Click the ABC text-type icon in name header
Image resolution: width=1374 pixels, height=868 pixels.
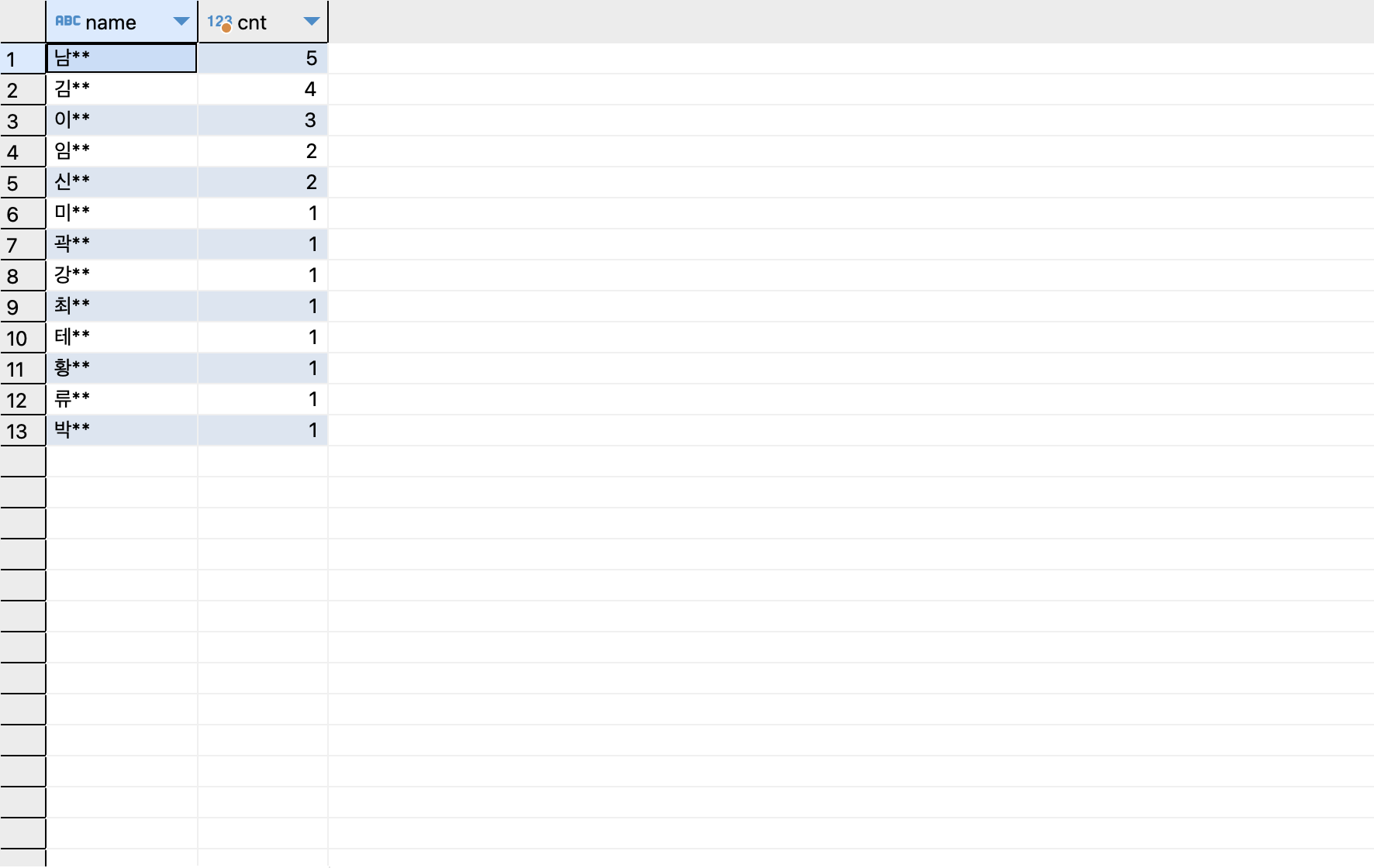tap(67, 21)
